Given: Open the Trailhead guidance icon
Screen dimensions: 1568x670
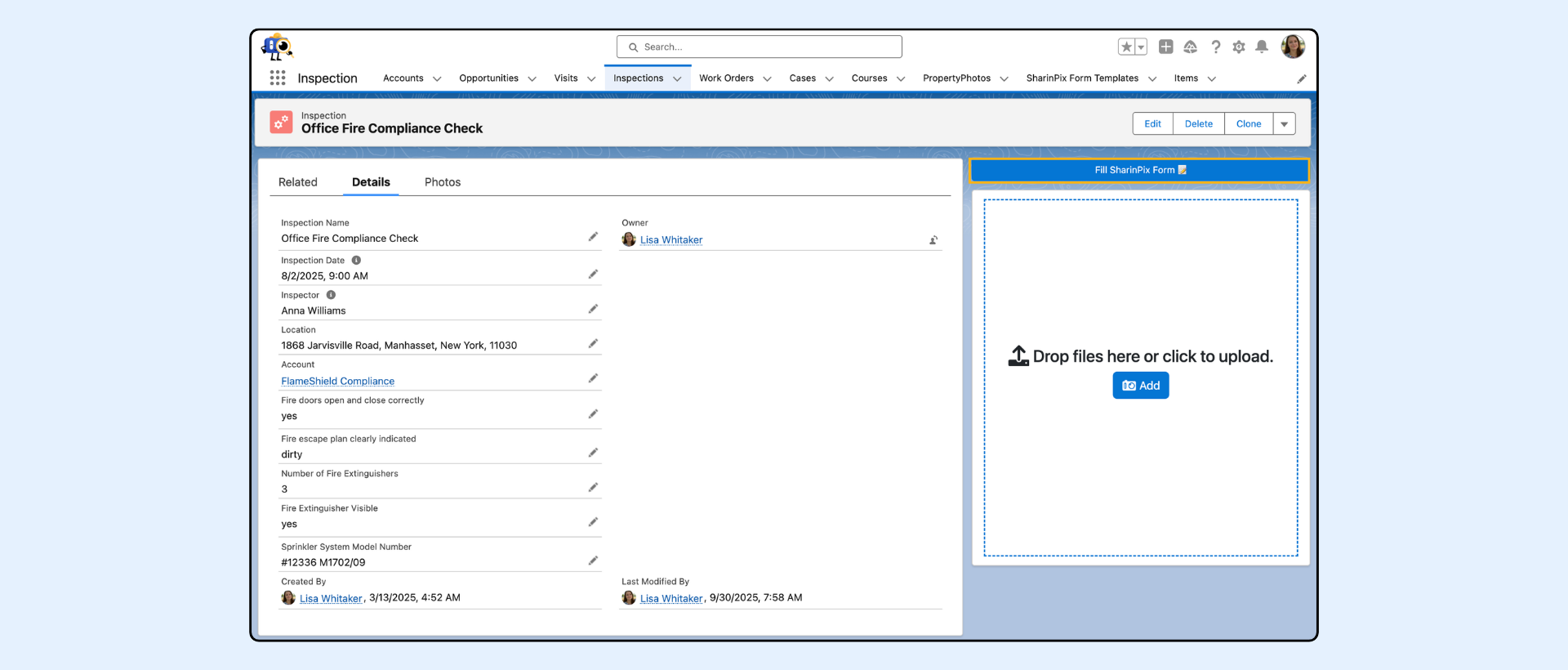Looking at the screenshot, I should pyautogui.click(x=1190, y=47).
